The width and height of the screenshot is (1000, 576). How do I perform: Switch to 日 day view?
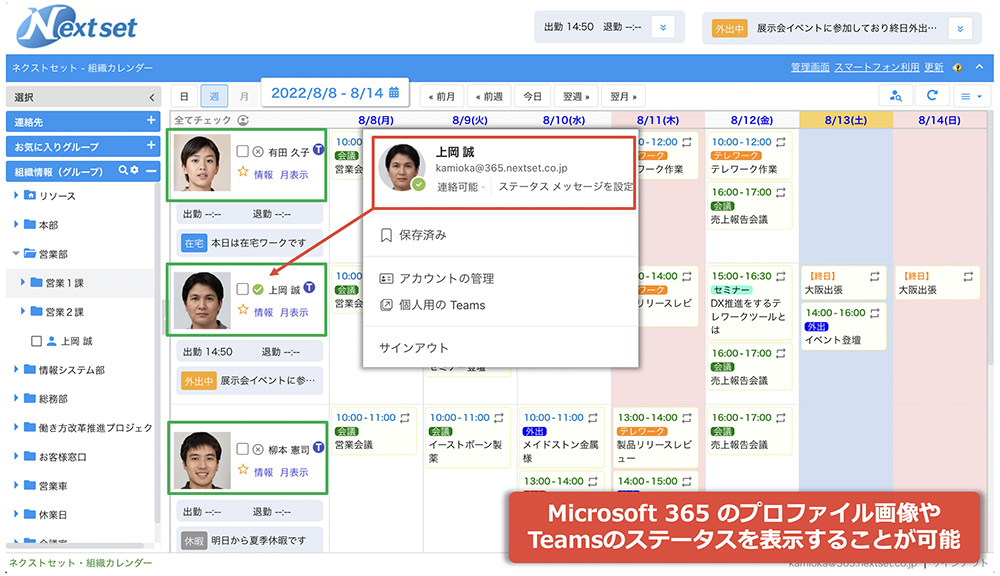[184, 96]
